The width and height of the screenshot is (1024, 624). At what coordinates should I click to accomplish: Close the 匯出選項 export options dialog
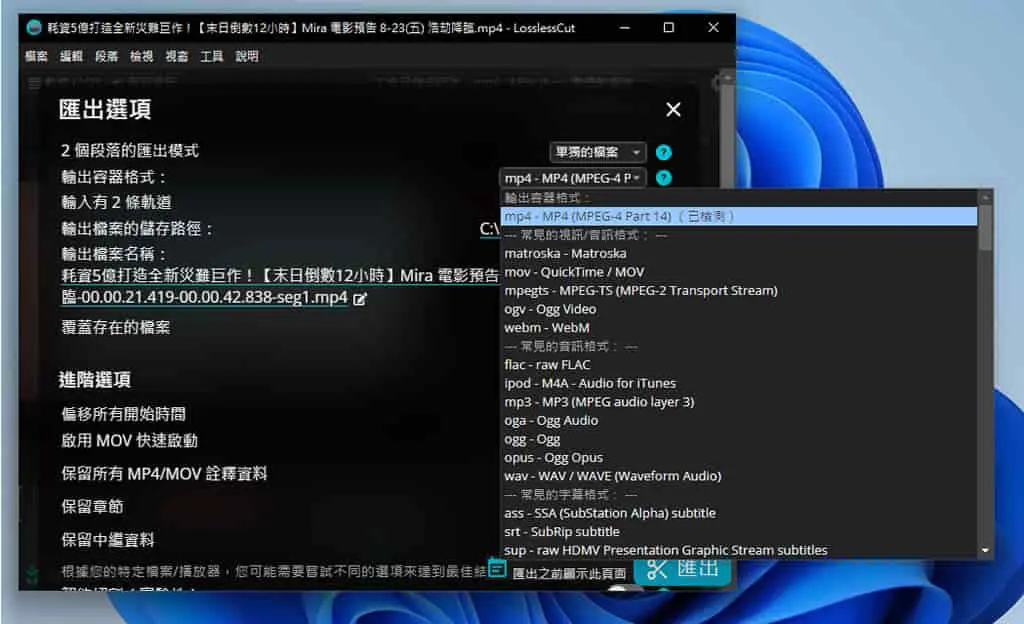point(673,110)
